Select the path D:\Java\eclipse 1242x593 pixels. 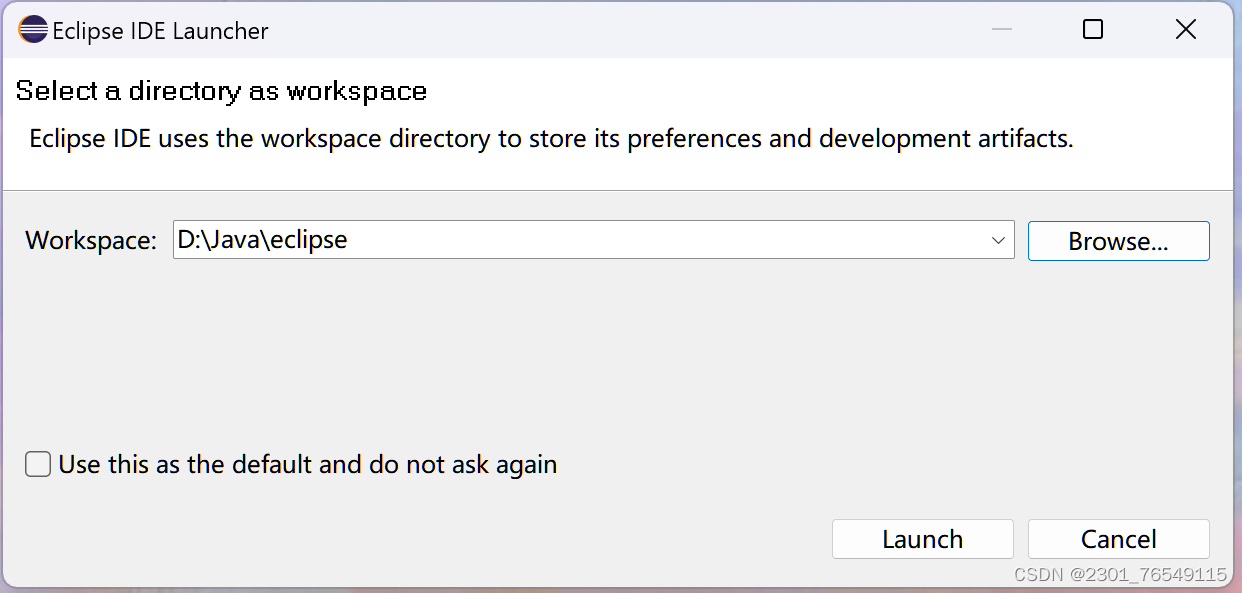tap(263, 240)
